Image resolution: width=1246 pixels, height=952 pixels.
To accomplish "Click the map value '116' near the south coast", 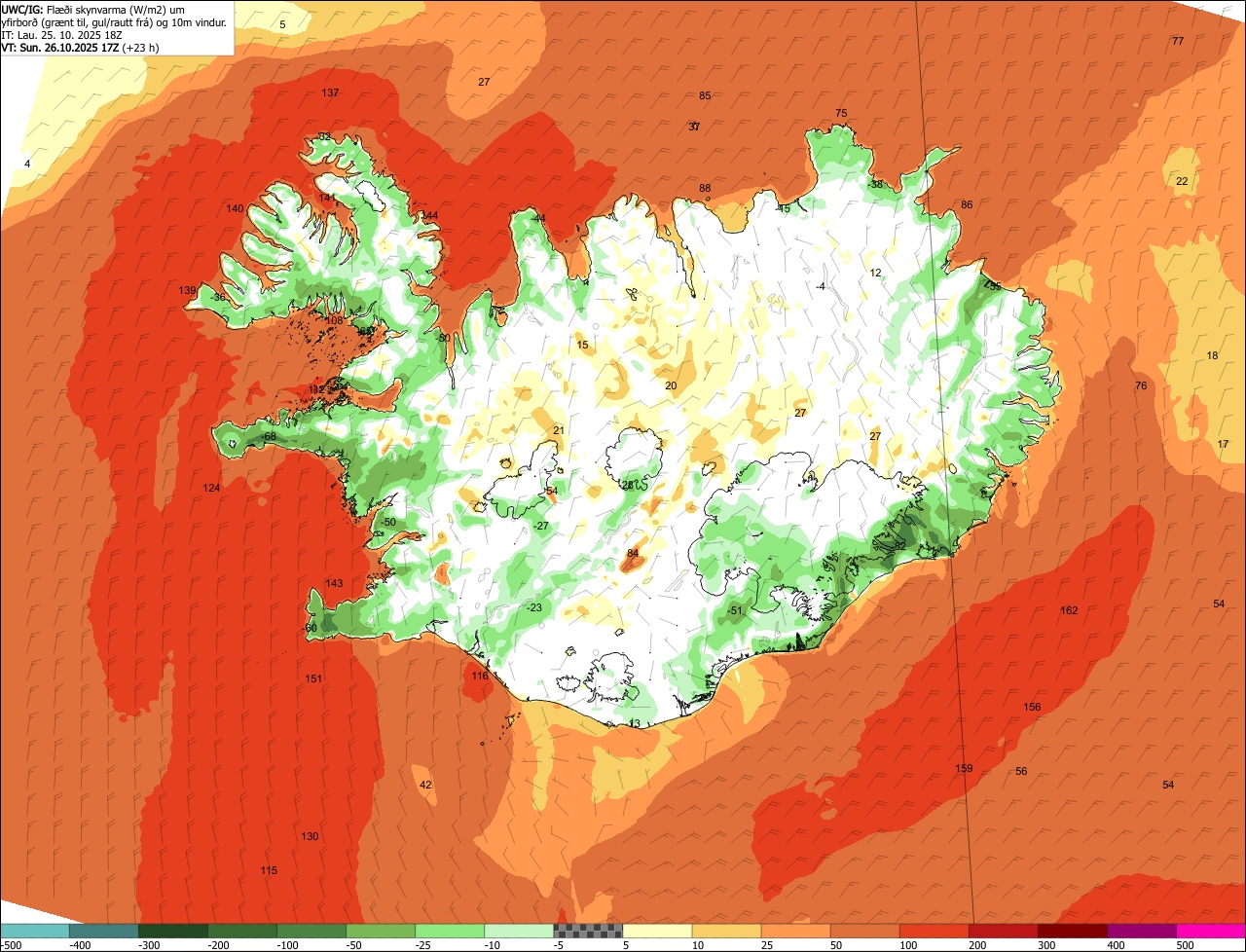I will coord(480,676).
